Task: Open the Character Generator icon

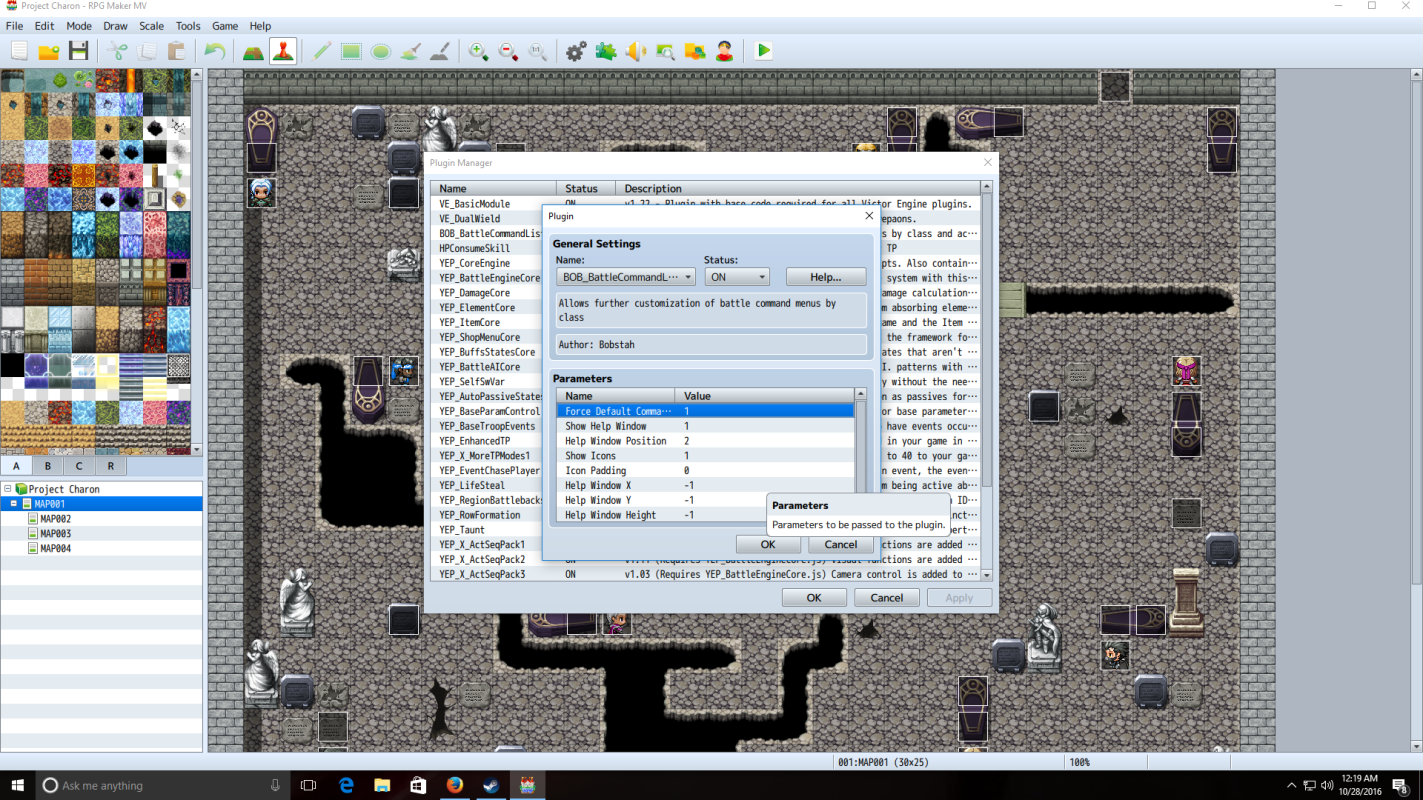Action: point(725,51)
